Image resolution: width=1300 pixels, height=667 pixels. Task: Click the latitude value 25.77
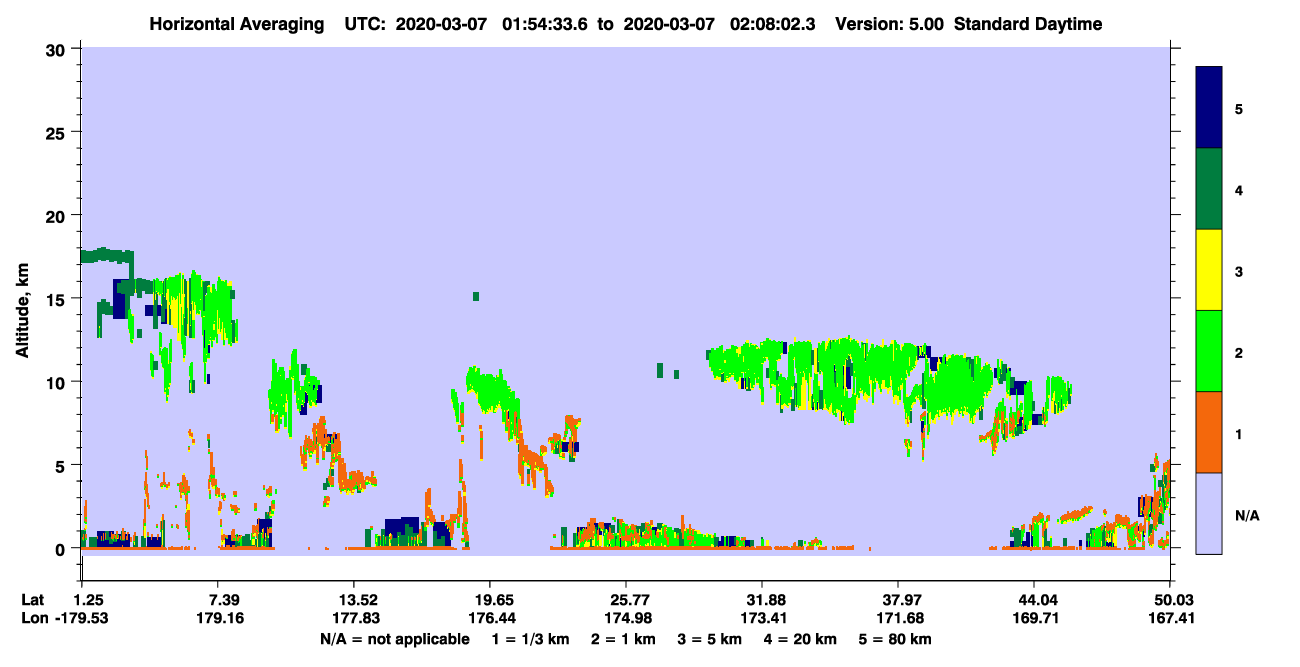point(625,599)
